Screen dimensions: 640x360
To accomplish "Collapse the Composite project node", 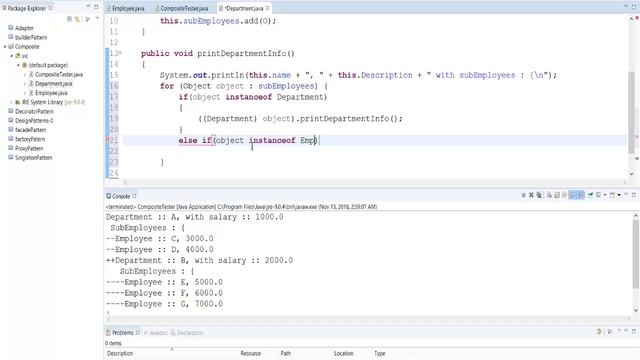I will (5, 47).
